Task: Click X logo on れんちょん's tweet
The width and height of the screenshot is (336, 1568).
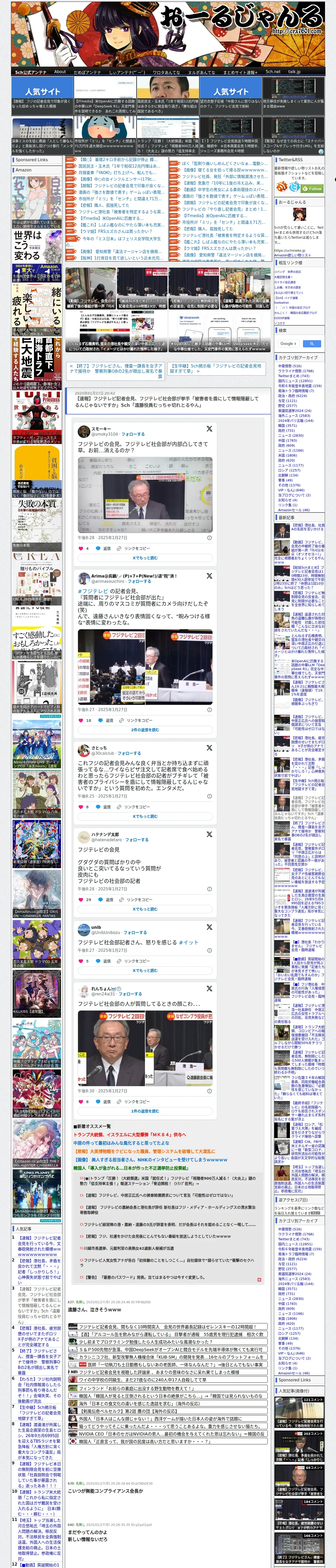Action: click(x=209, y=989)
